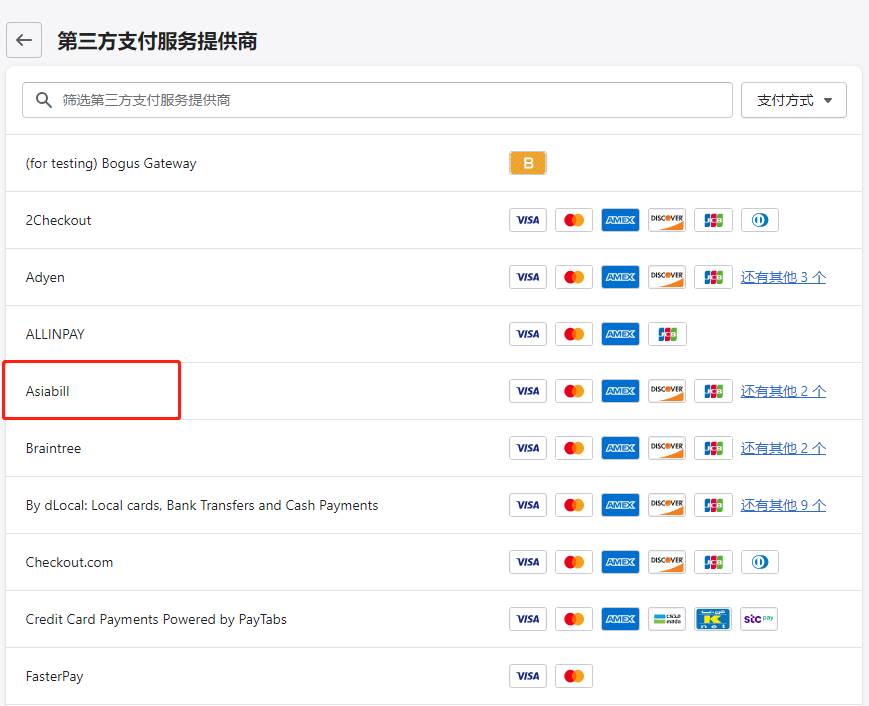Image resolution: width=869 pixels, height=706 pixels.
Task: Open the Adyen provider
Action: click(x=45, y=278)
